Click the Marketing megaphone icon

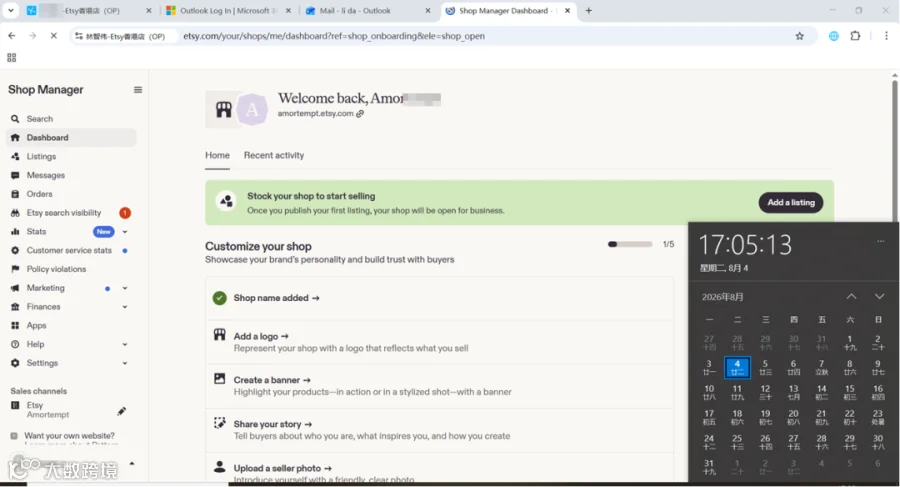pos(15,288)
